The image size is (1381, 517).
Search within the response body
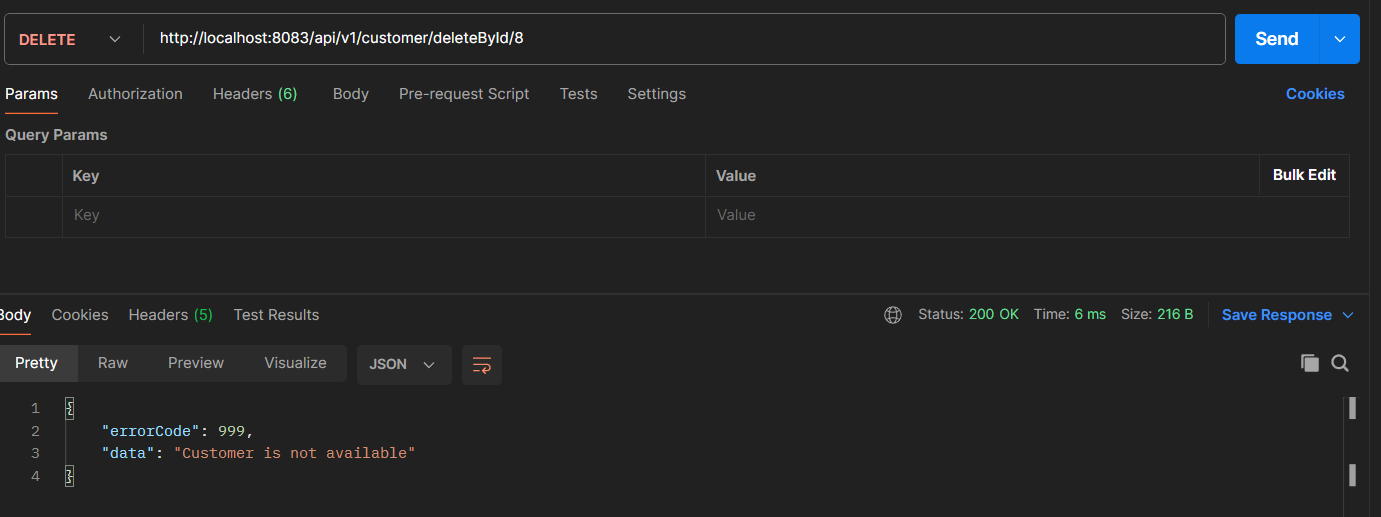point(1340,363)
